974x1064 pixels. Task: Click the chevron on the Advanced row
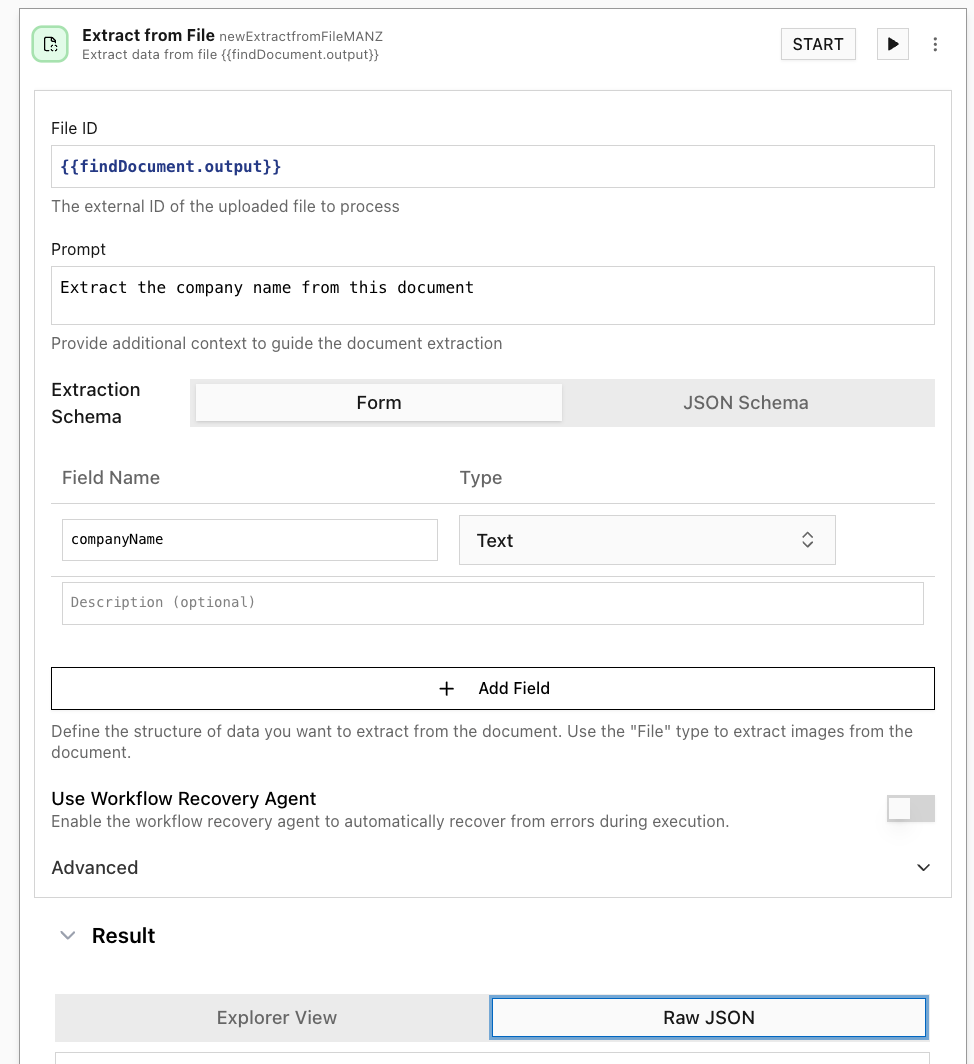click(x=923, y=867)
